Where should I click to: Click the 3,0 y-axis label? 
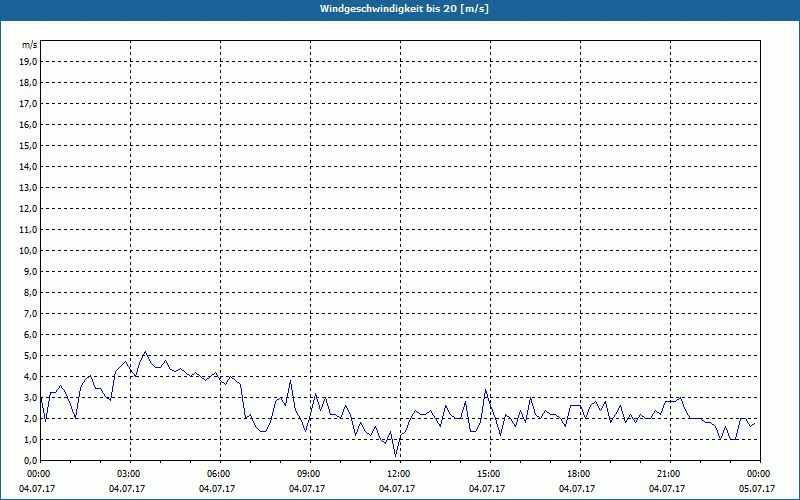[30, 397]
